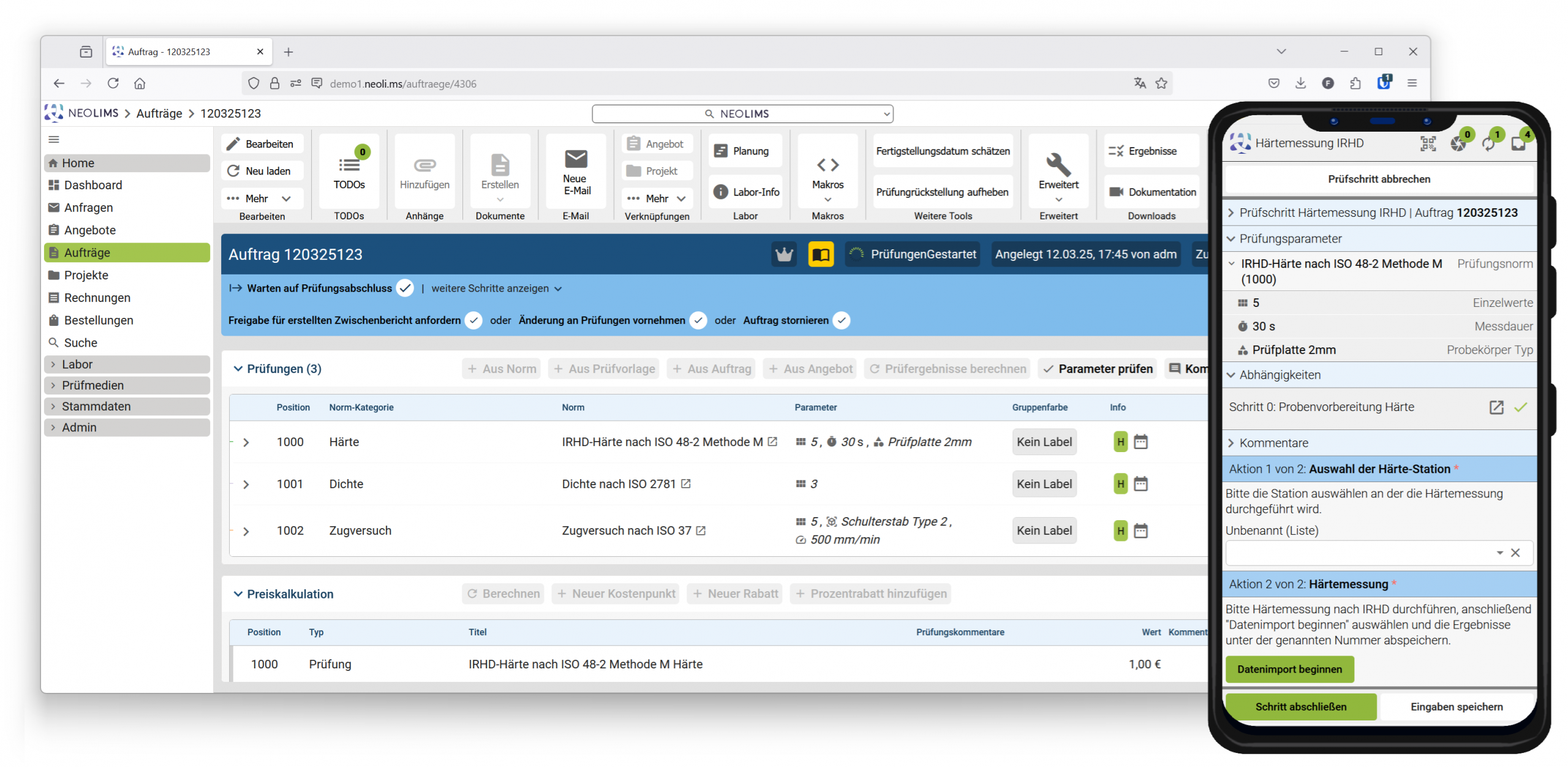Check Änderung an Prüfungen vornehmen circle
This screenshot has height=767, width=1568.
click(x=698, y=320)
